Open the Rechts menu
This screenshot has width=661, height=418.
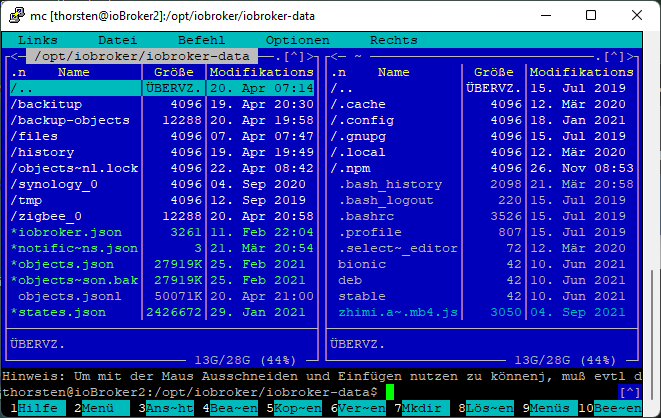point(394,40)
